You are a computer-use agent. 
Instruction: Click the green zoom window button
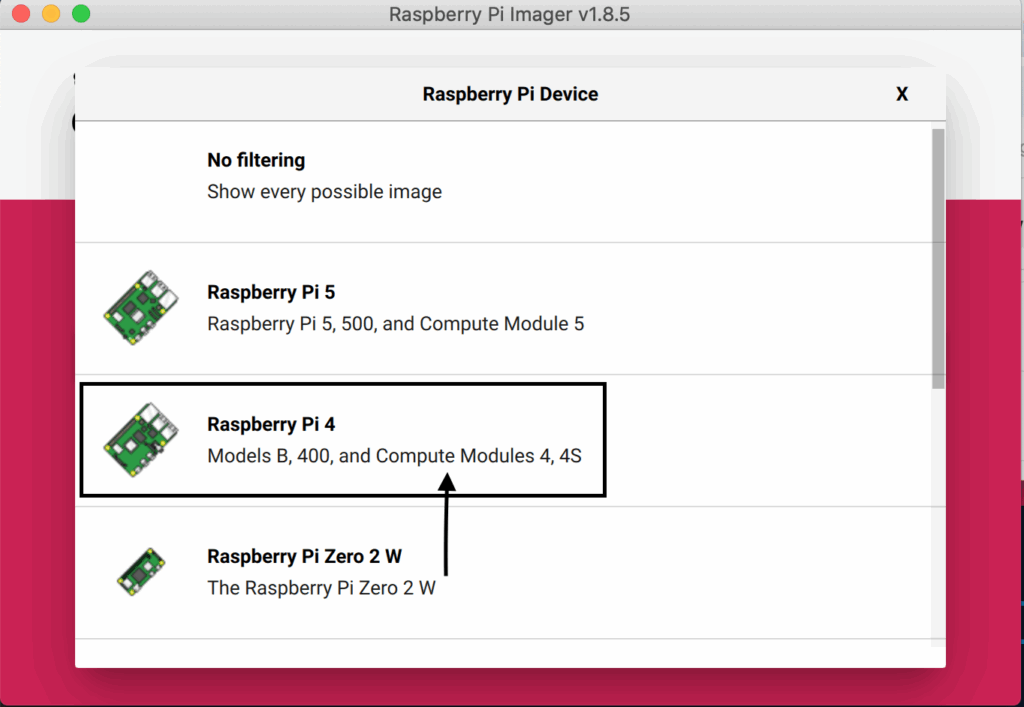point(81,14)
